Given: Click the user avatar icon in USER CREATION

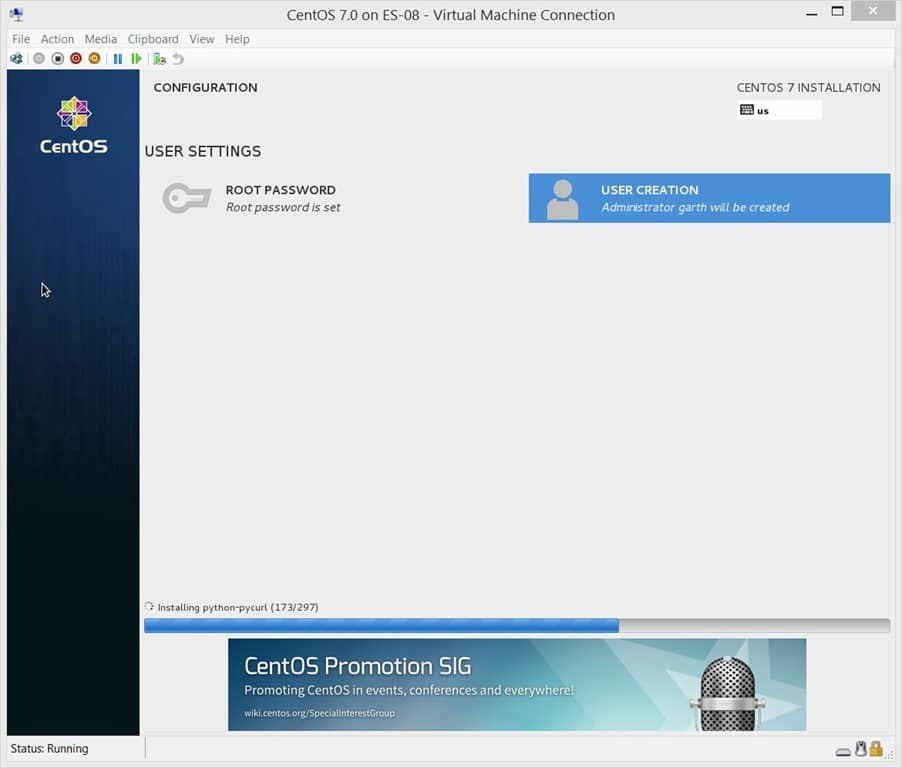Looking at the screenshot, I should coord(561,198).
